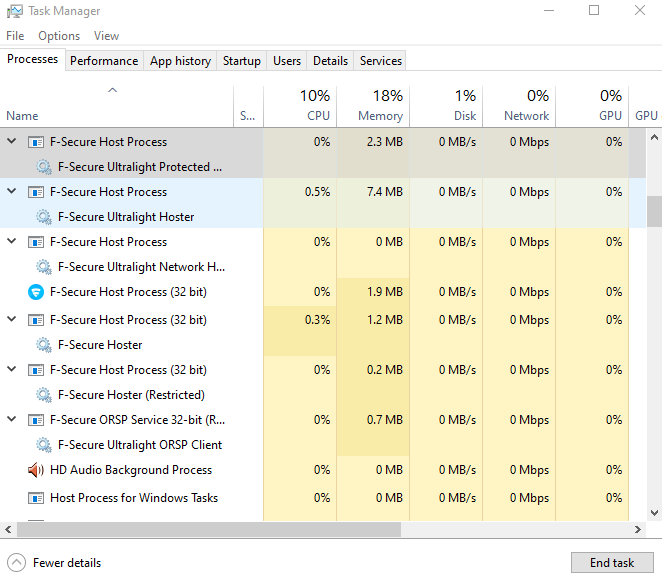The height and width of the screenshot is (586, 662).
Task: Collapse the first F-Secure Host Process group
Action: 12,142
